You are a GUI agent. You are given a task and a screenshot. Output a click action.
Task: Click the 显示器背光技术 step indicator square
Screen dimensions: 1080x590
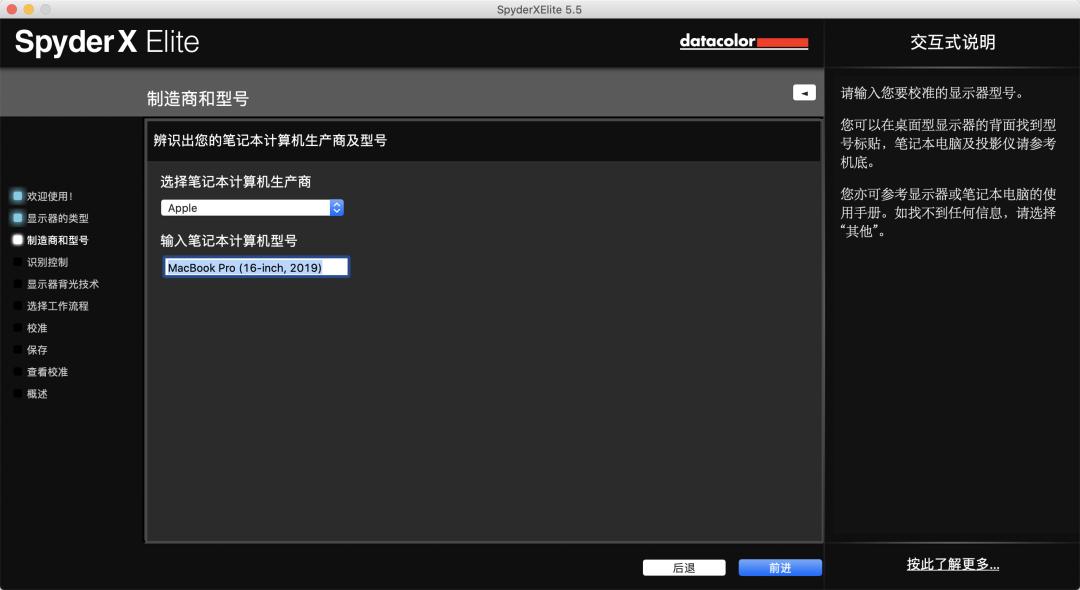pos(18,284)
